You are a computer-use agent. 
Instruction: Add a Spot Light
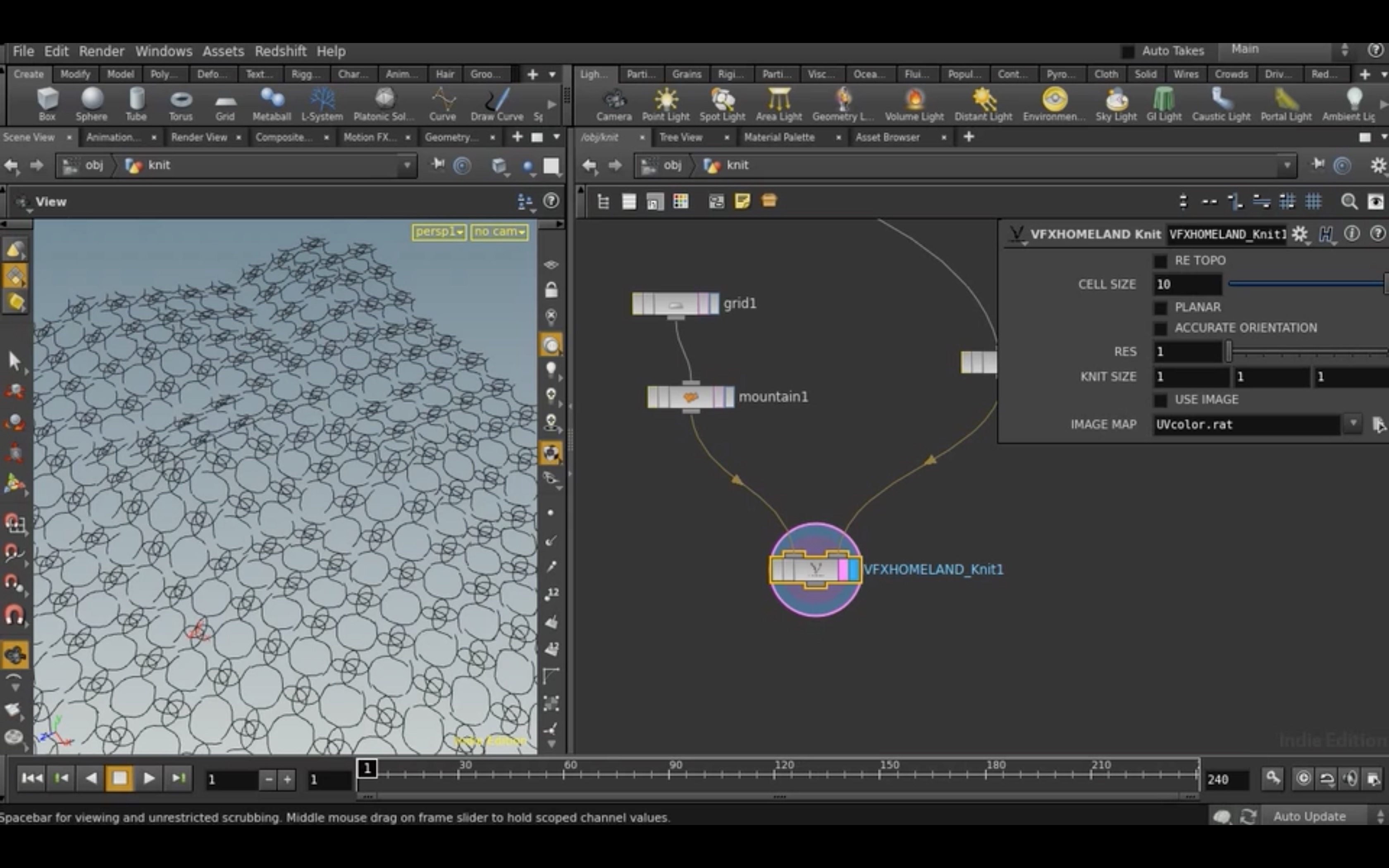point(722,105)
